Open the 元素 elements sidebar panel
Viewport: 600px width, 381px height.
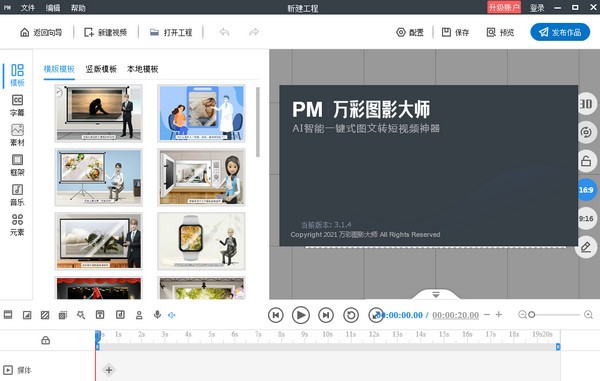(x=17, y=225)
